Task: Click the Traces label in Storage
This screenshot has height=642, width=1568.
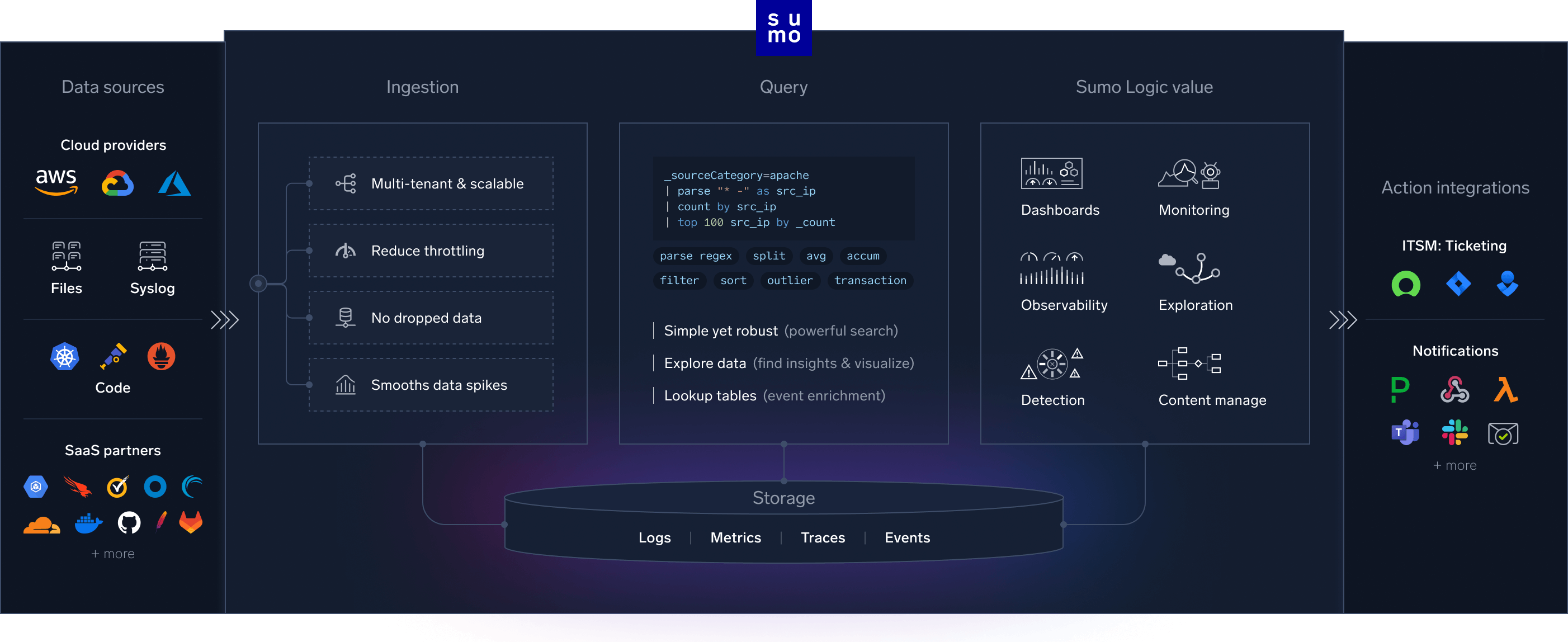Action: click(823, 537)
